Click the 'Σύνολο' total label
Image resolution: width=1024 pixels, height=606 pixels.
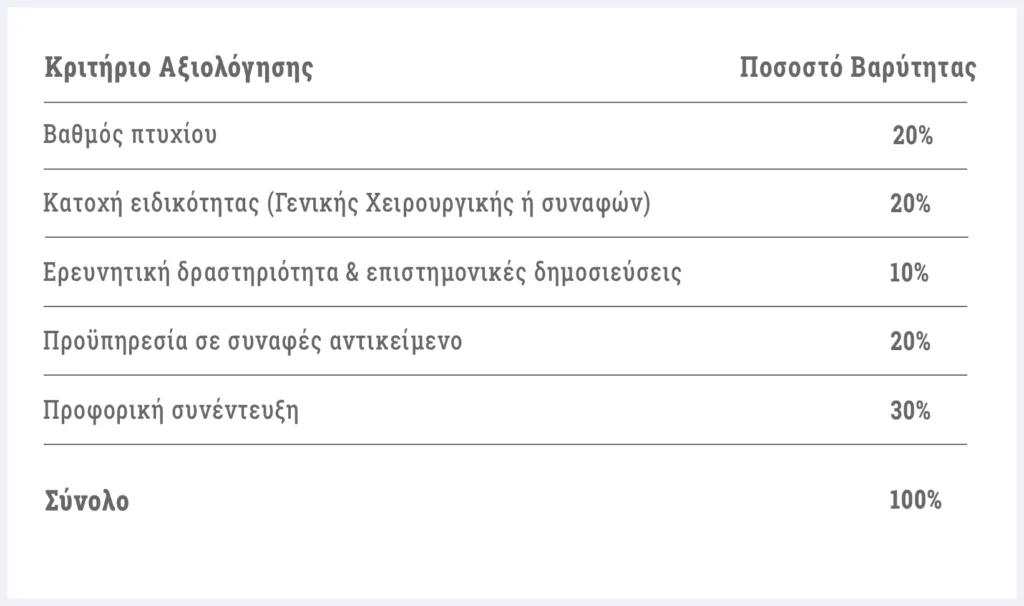click(x=87, y=501)
